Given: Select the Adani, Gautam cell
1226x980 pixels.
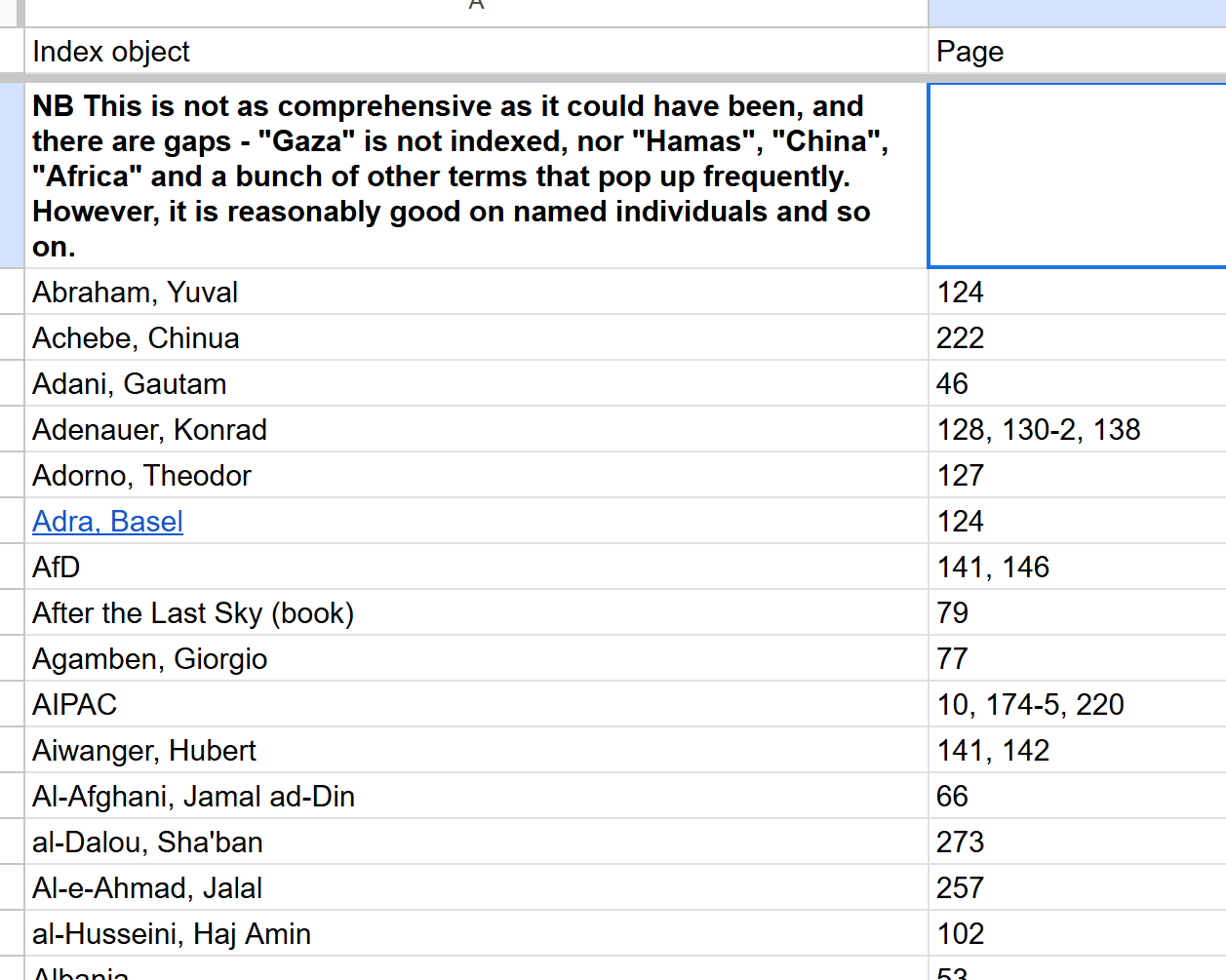Looking at the screenshot, I should pyautogui.click(x=475, y=384).
